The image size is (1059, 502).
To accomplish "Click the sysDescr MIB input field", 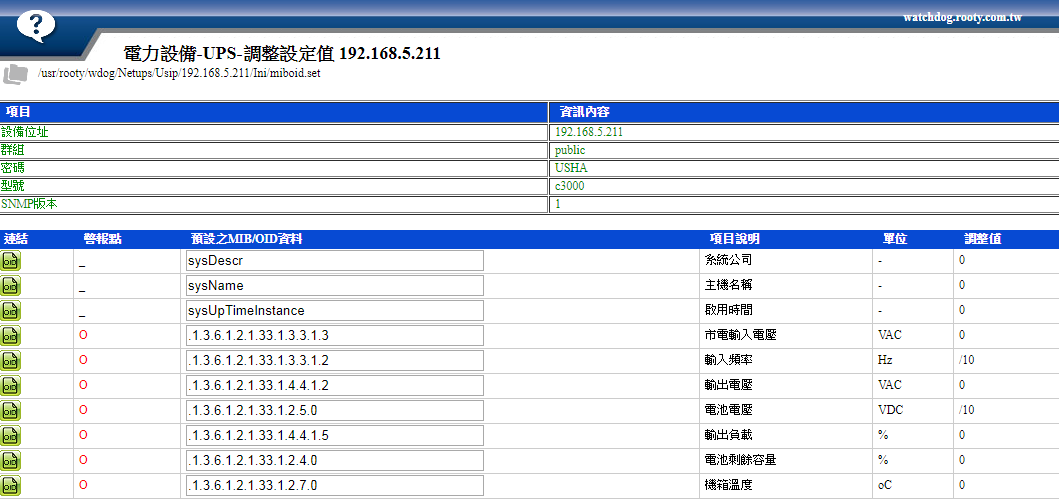I will (334, 261).
